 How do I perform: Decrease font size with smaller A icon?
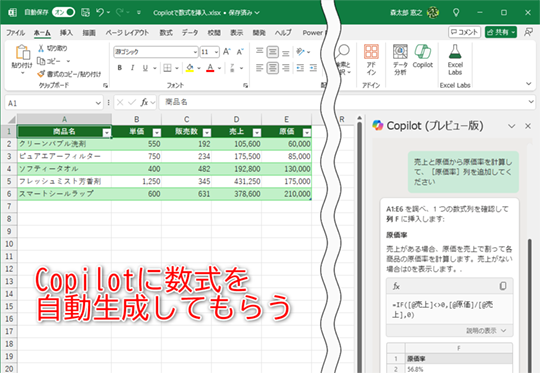pos(240,52)
